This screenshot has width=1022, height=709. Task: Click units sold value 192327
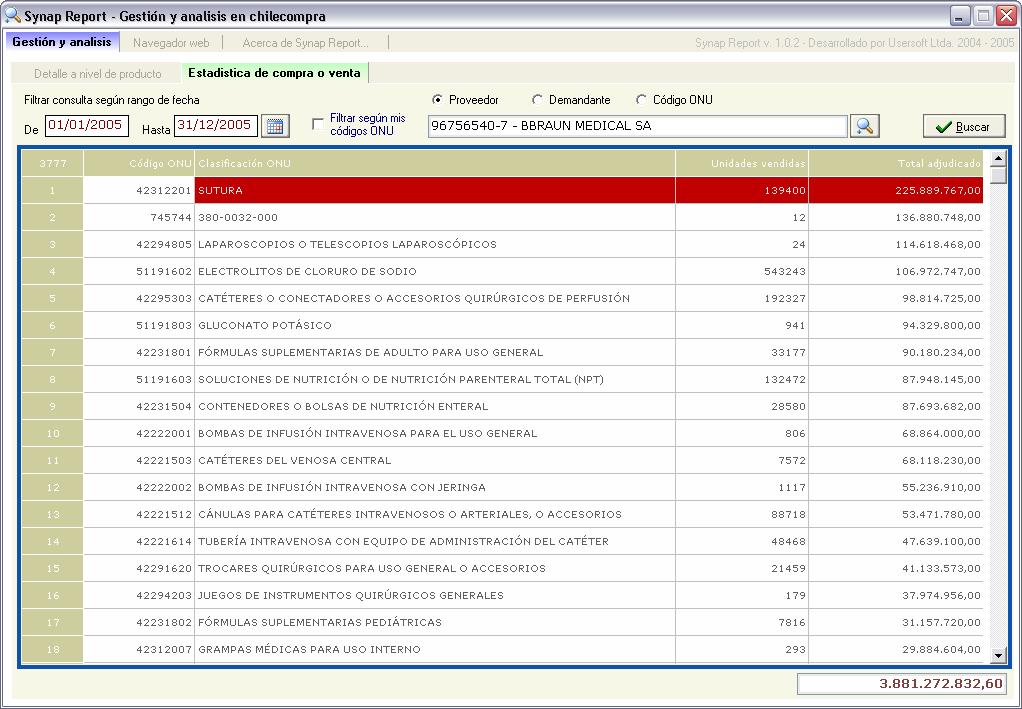742,298
